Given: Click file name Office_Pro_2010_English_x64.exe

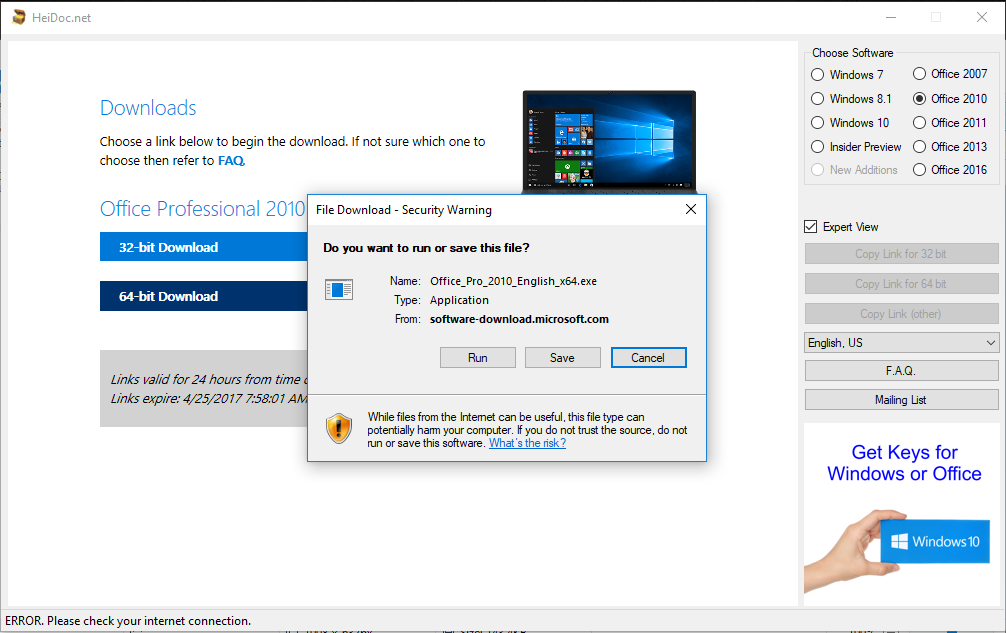Looking at the screenshot, I should tap(513, 281).
